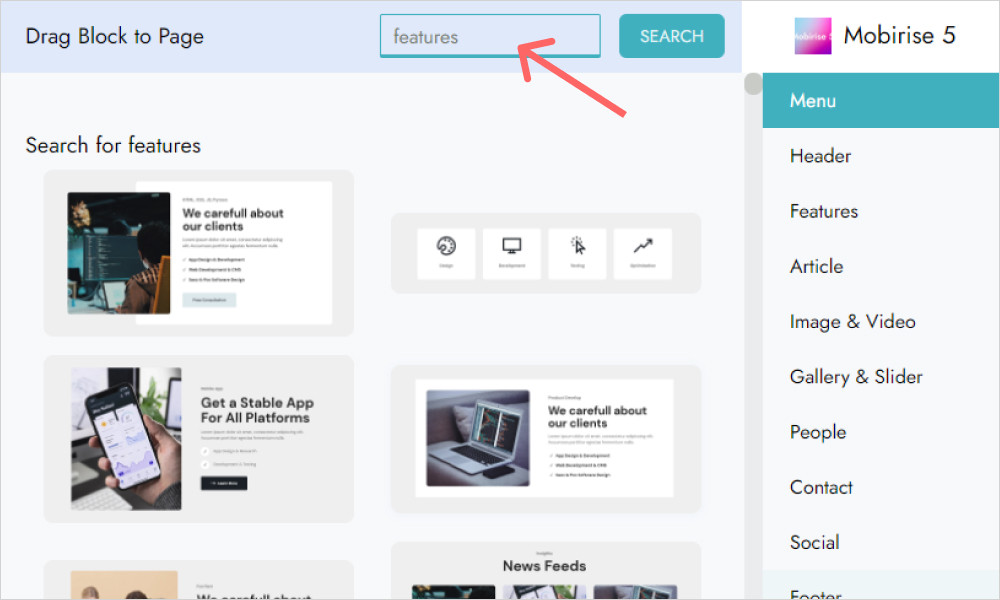Viewport: 1000px width, 600px height.
Task: Click the Testing cursor icon
Action: click(x=577, y=246)
